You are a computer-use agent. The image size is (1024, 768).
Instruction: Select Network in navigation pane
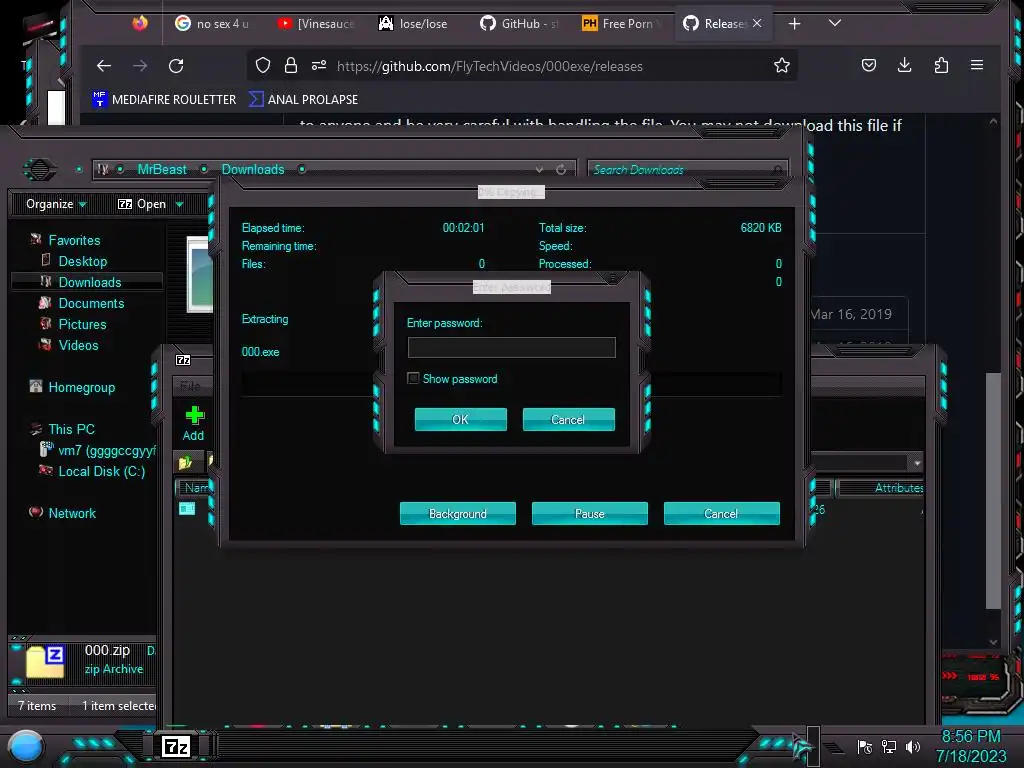[72, 513]
